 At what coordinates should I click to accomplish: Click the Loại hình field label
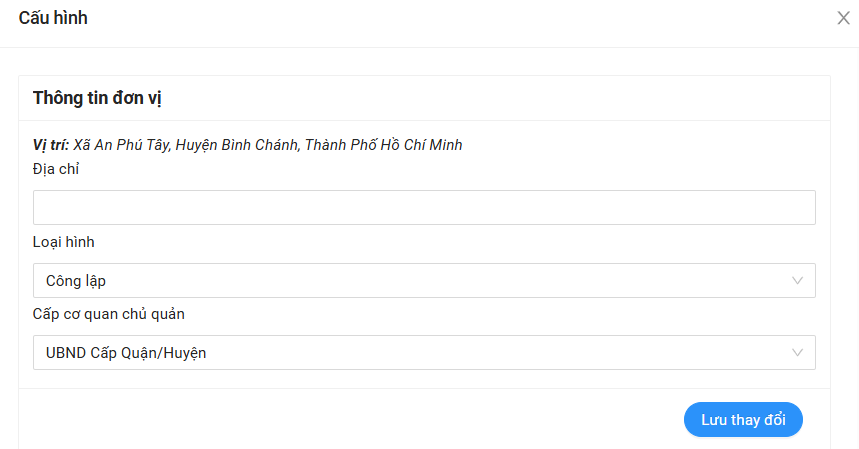pyautogui.click(x=64, y=242)
